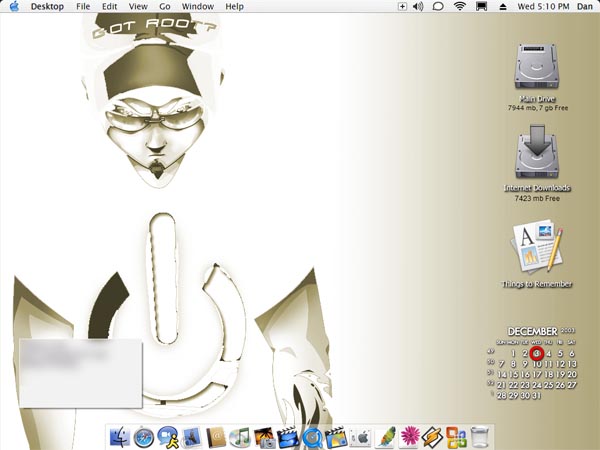Click the display monitor menu bar icon

(481, 7)
